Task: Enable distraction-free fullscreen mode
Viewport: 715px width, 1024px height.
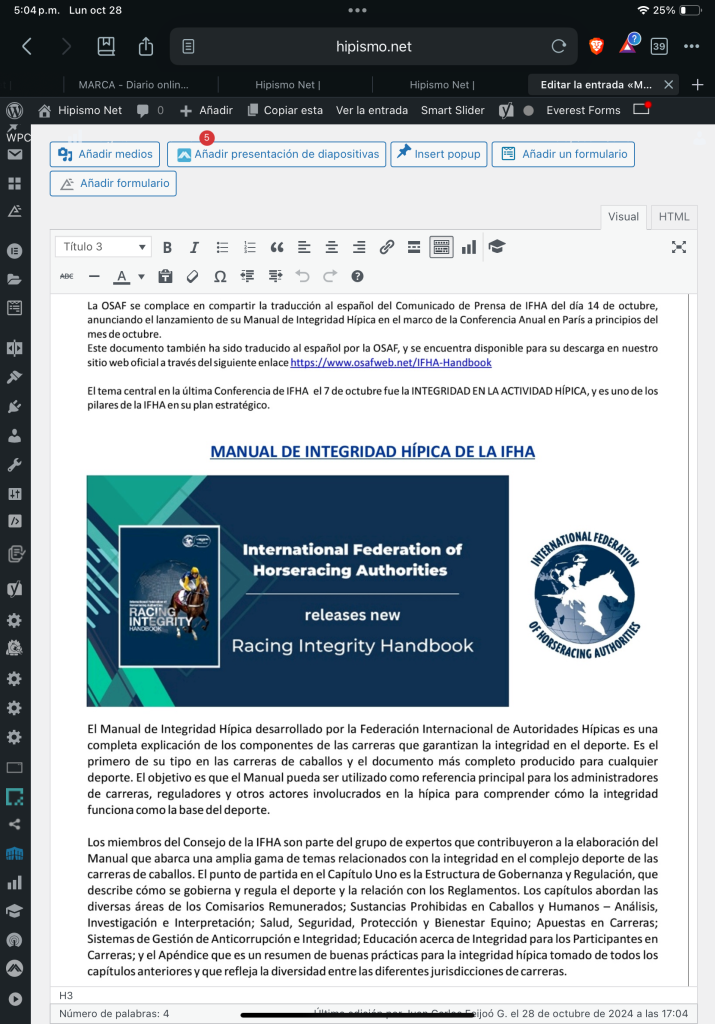Action: coord(679,247)
